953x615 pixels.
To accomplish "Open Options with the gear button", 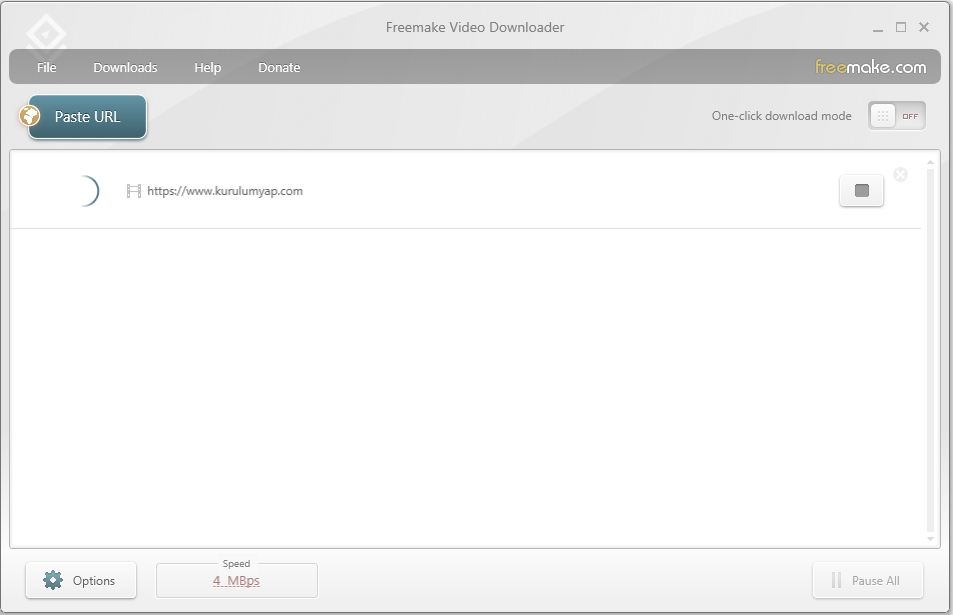I will (81, 580).
